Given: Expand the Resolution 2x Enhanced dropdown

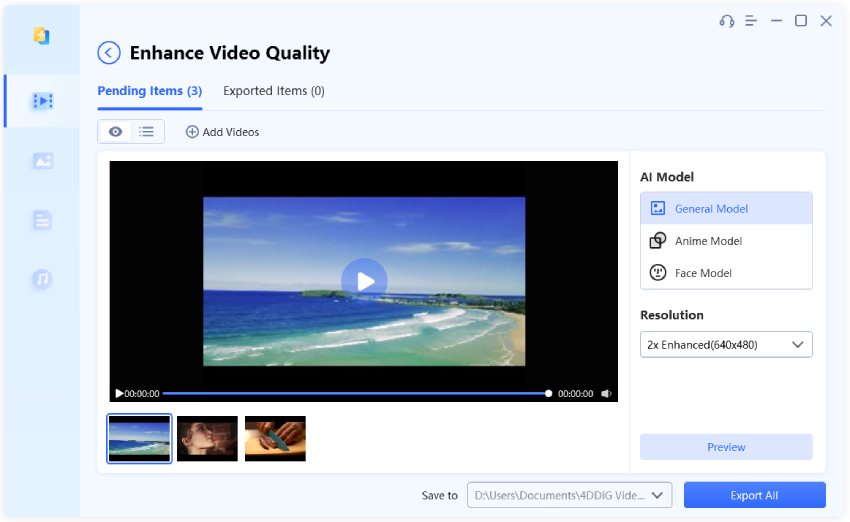Looking at the screenshot, I should click(x=726, y=345).
